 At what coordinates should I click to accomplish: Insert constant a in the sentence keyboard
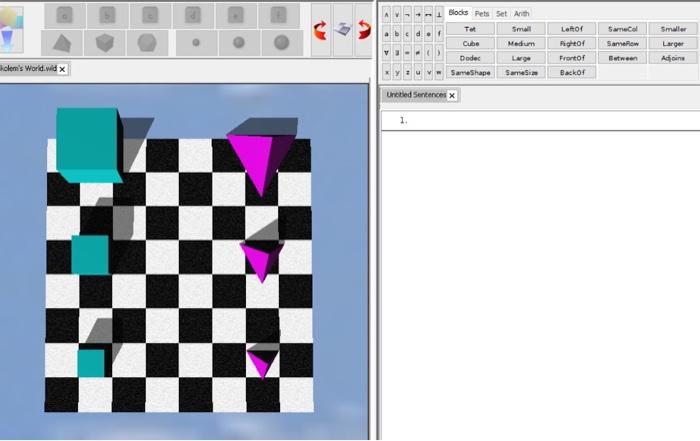pyautogui.click(x=387, y=33)
